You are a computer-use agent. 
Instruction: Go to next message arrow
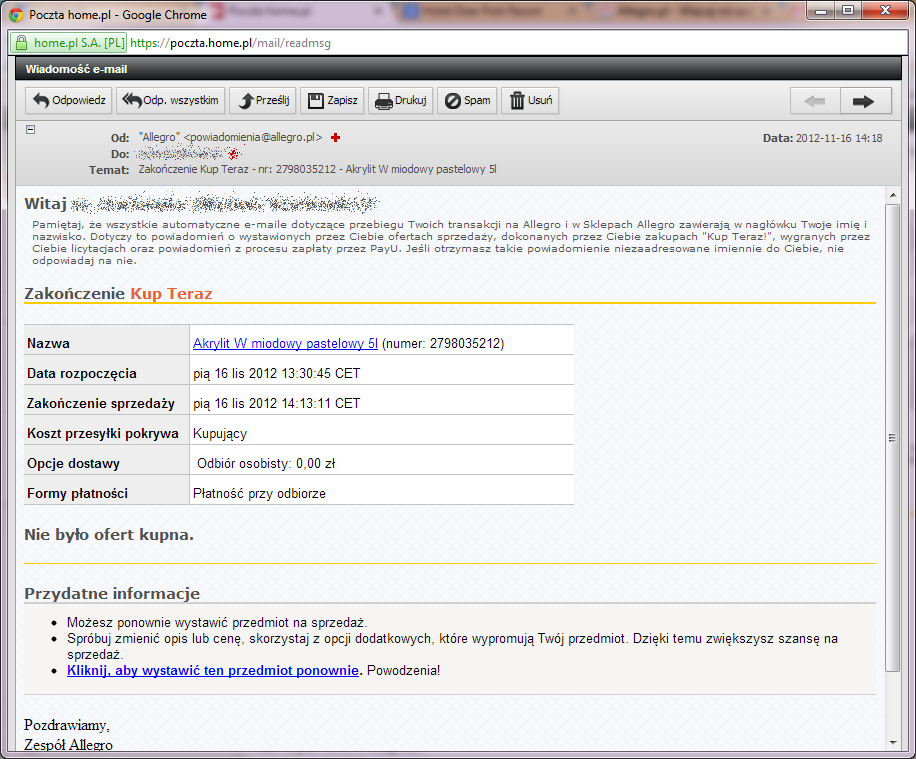pyautogui.click(x=866, y=101)
